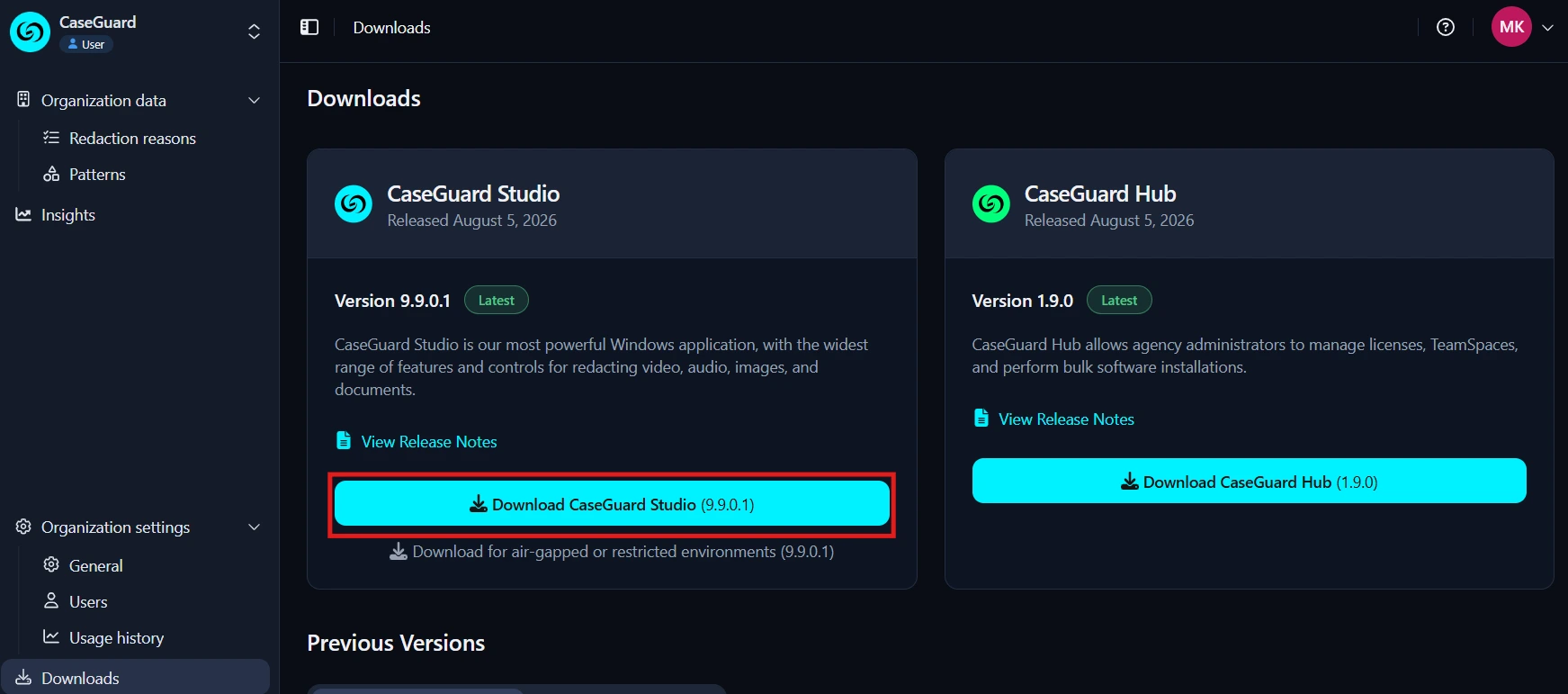1568x694 pixels.
Task: View Release Notes for CaseGuard Hub
Action: (1066, 419)
